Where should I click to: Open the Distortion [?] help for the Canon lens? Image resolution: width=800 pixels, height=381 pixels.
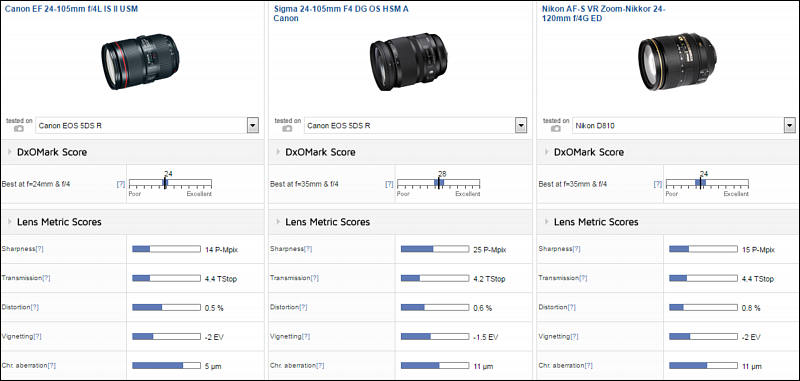35,307
